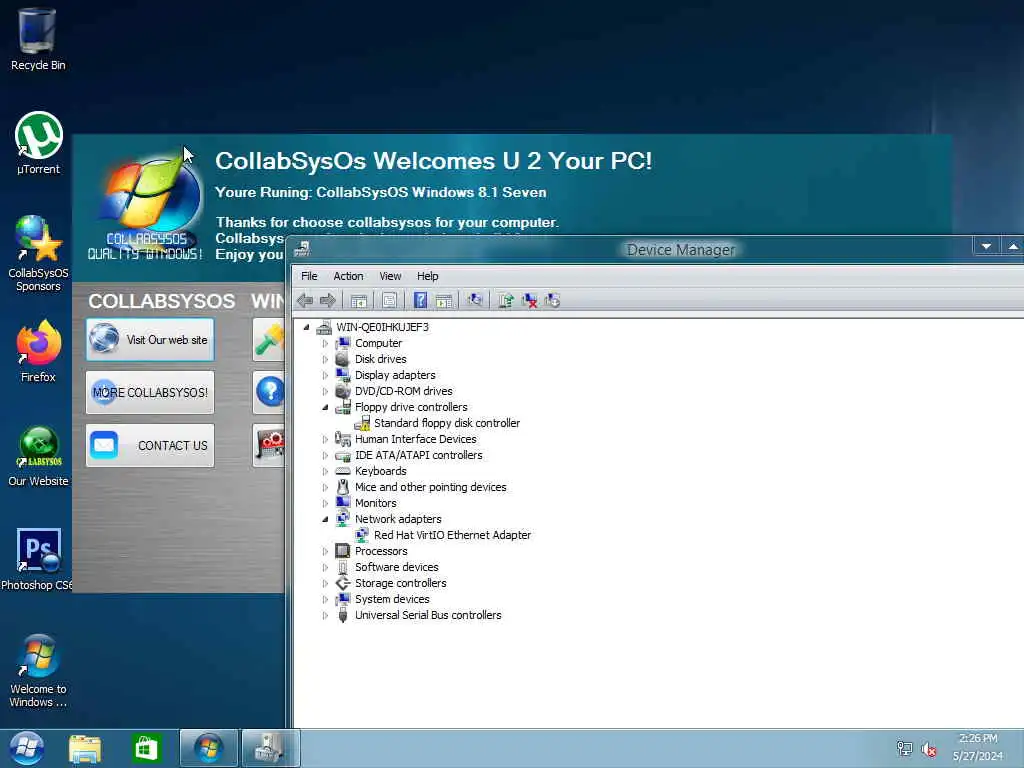This screenshot has height=768, width=1024.
Task: Expand the Storage controllers category
Action: (325, 583)
